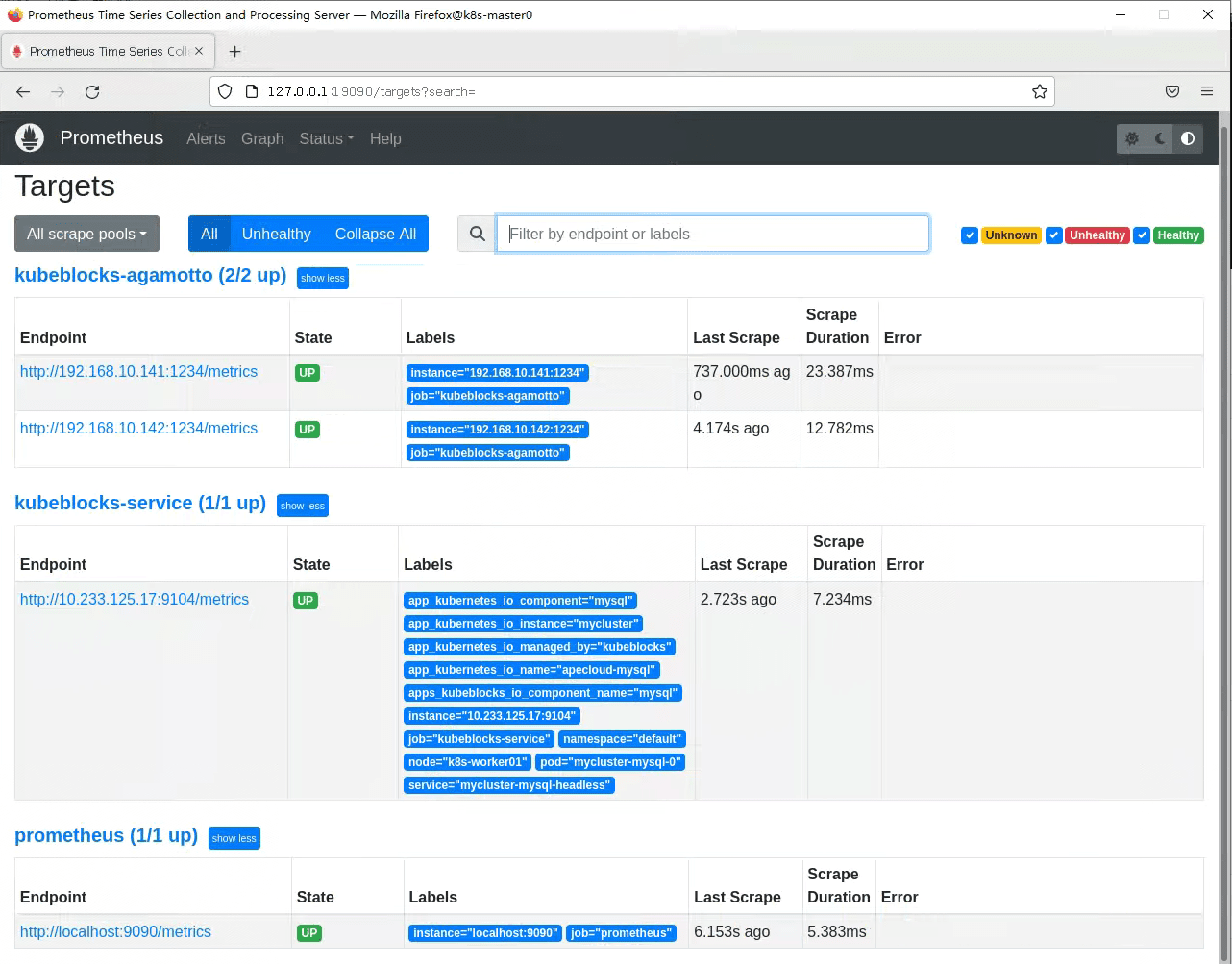Screen dimensions: 1232x964
Task: Click the node="k8s-worker01" label
Action: coord(468,762)
